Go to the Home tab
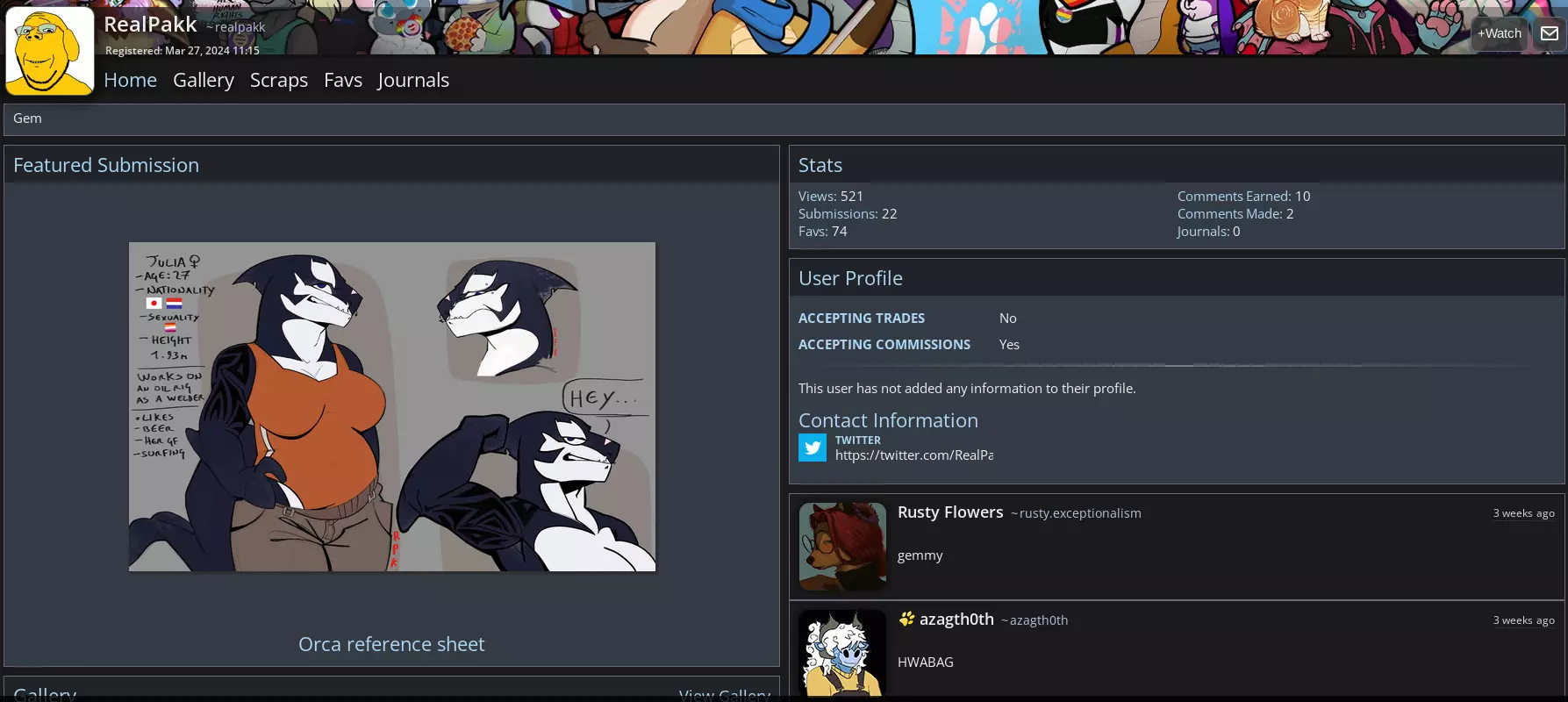This screenshot has width=1568, height=702. 130,80
